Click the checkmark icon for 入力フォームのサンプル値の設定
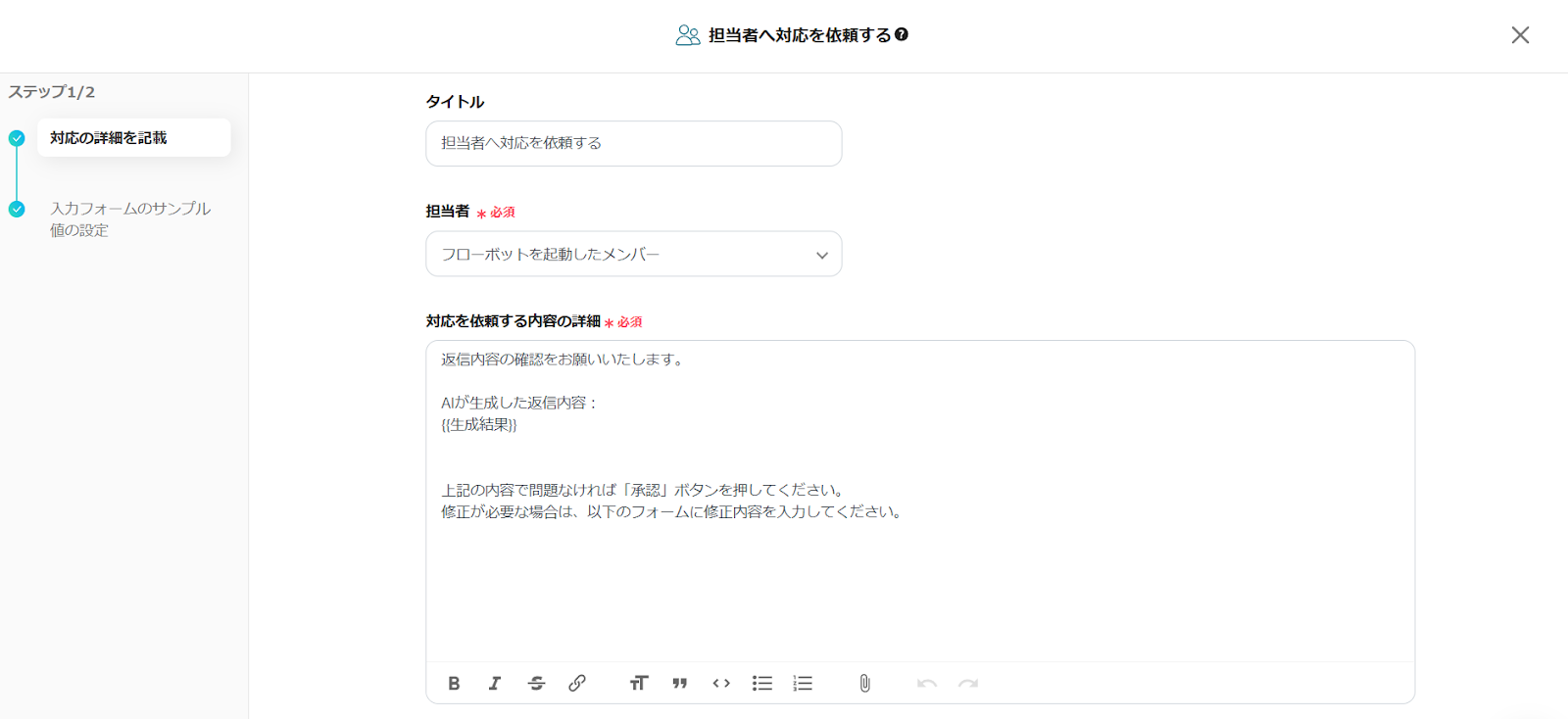Screen dimensions: 1568x719 click(17, 209)
